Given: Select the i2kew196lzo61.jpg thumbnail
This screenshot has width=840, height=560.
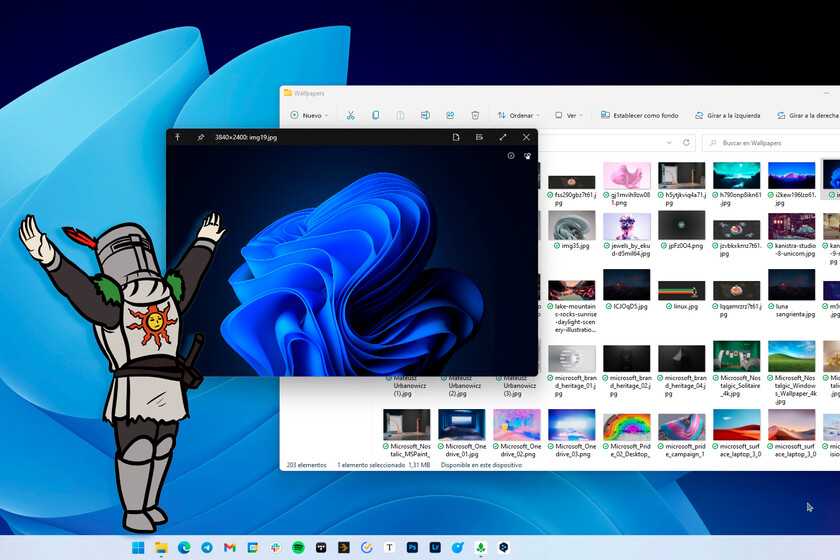Looking at the screenshot, I should tap(791, 175).
